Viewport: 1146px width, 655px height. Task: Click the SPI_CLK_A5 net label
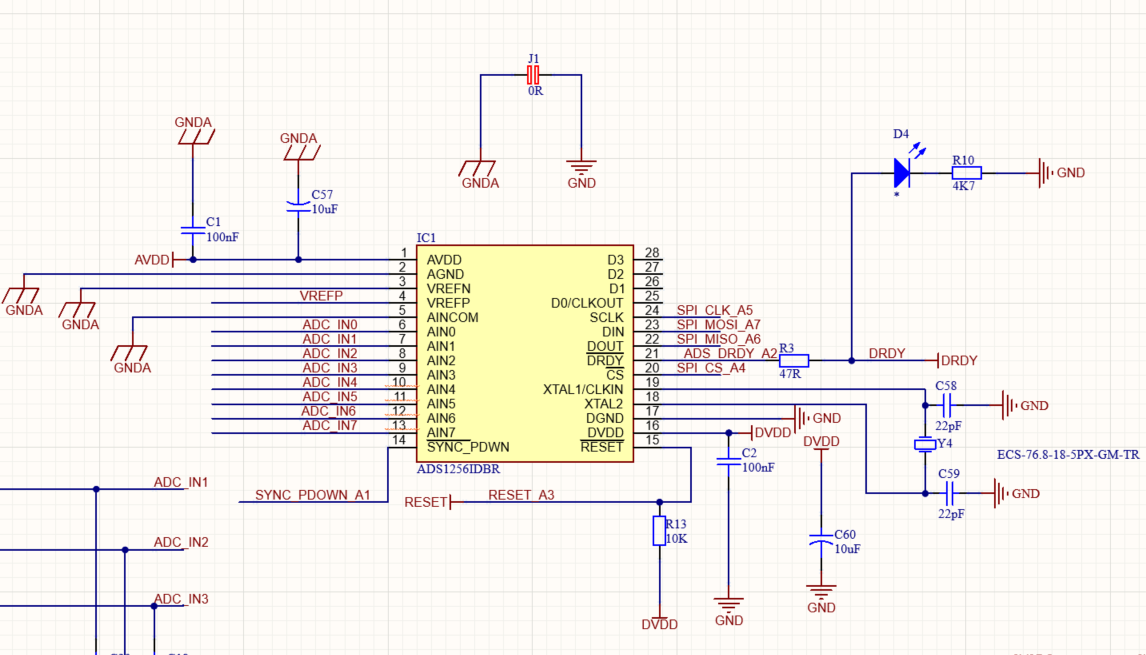[714, 310]
